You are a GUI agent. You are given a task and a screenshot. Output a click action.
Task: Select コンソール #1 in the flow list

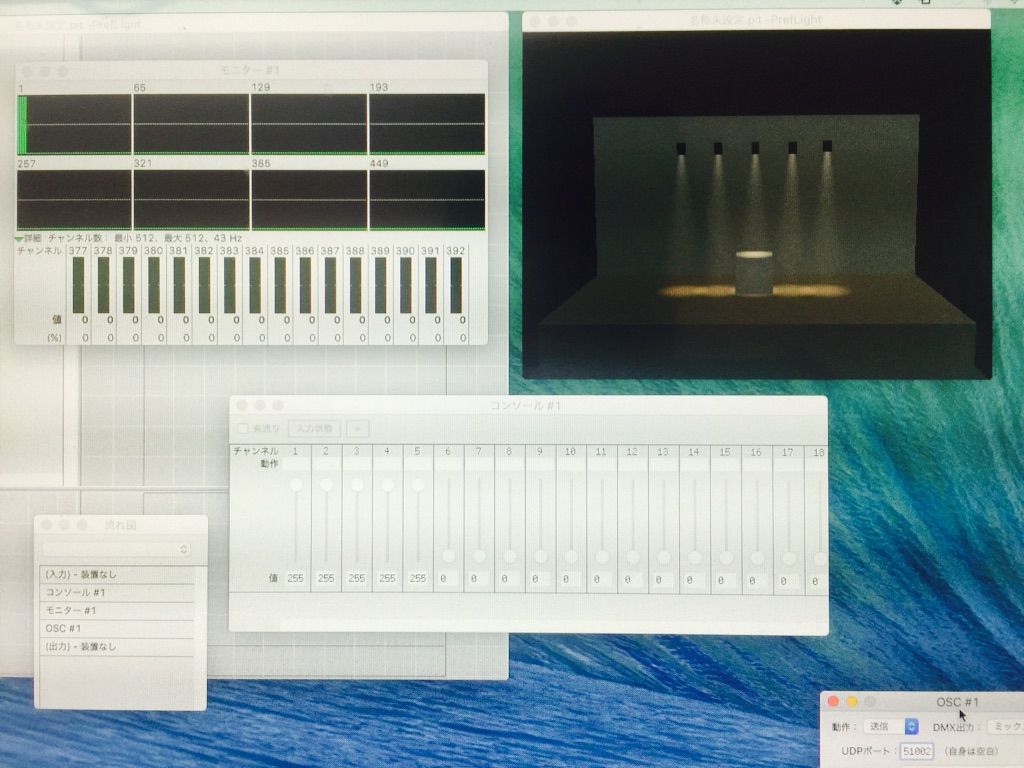[x=117, y=592]
